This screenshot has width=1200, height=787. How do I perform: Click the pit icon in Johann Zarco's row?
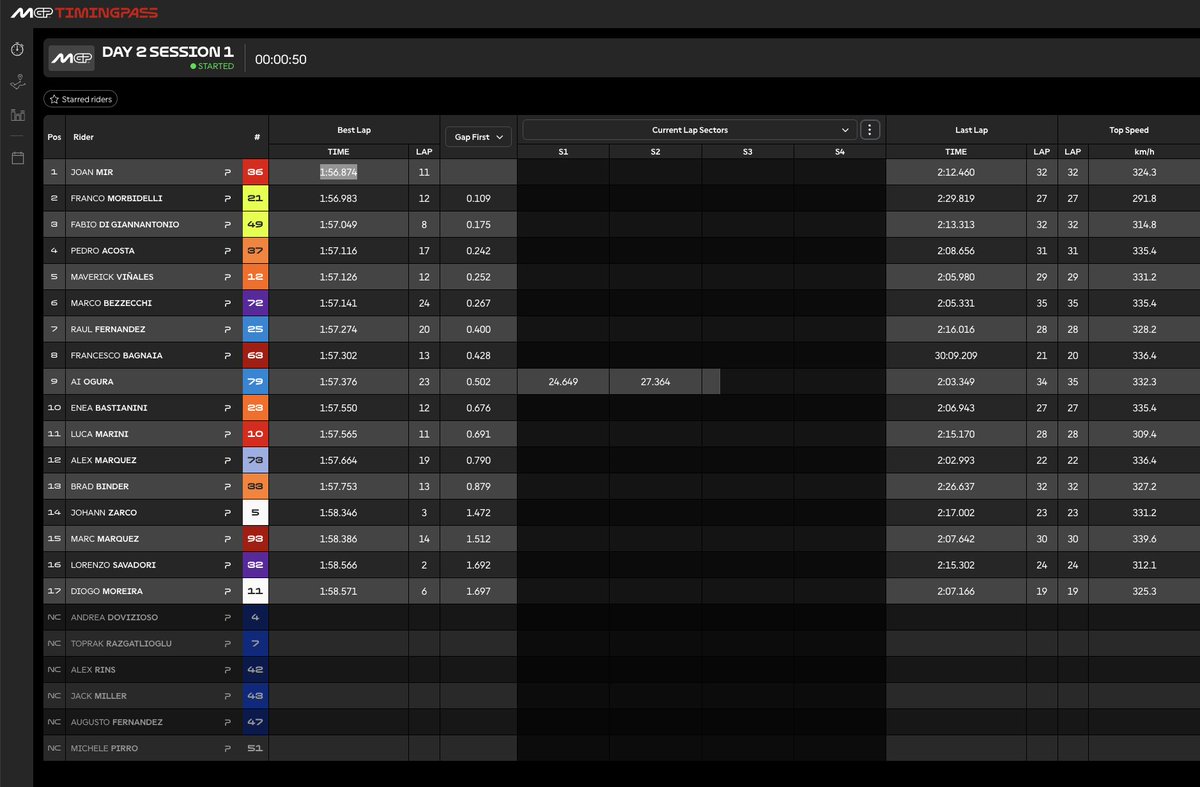pyautogui.click(x=227, y=512)
